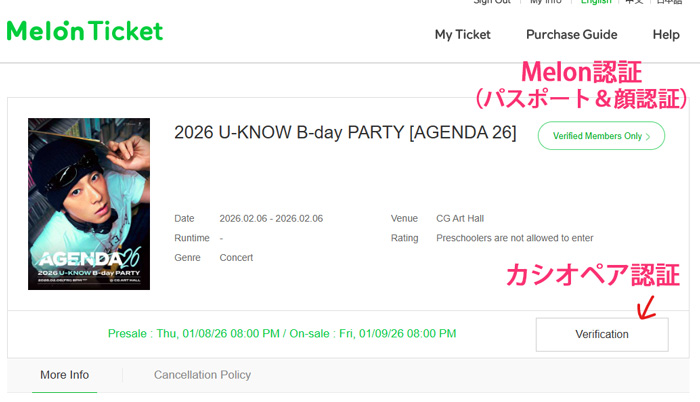Switch site language to 日本語
Viewport: 700px width, 402px height.
(670, 2)
